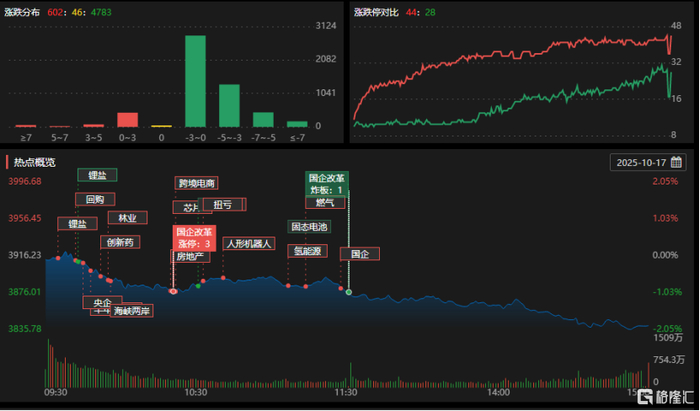Click the 房地产 hotspot tag
This screenshot has width=700, height=411.
pos(190,256)
